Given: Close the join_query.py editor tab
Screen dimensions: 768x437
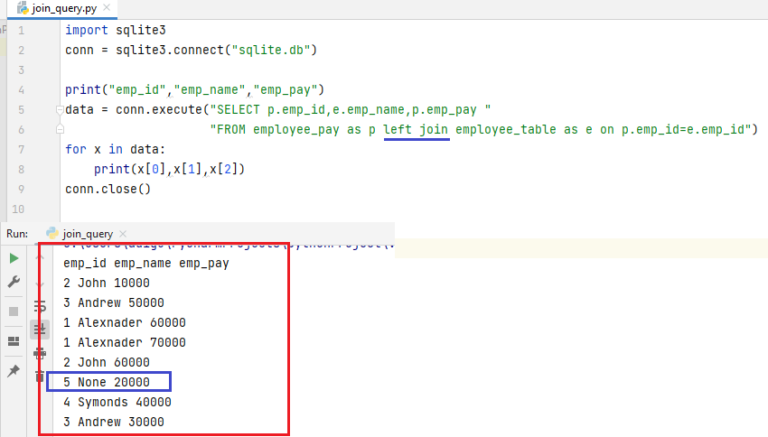Looking at the screenshot, I should pyautogui.click(x=106, y=8).
